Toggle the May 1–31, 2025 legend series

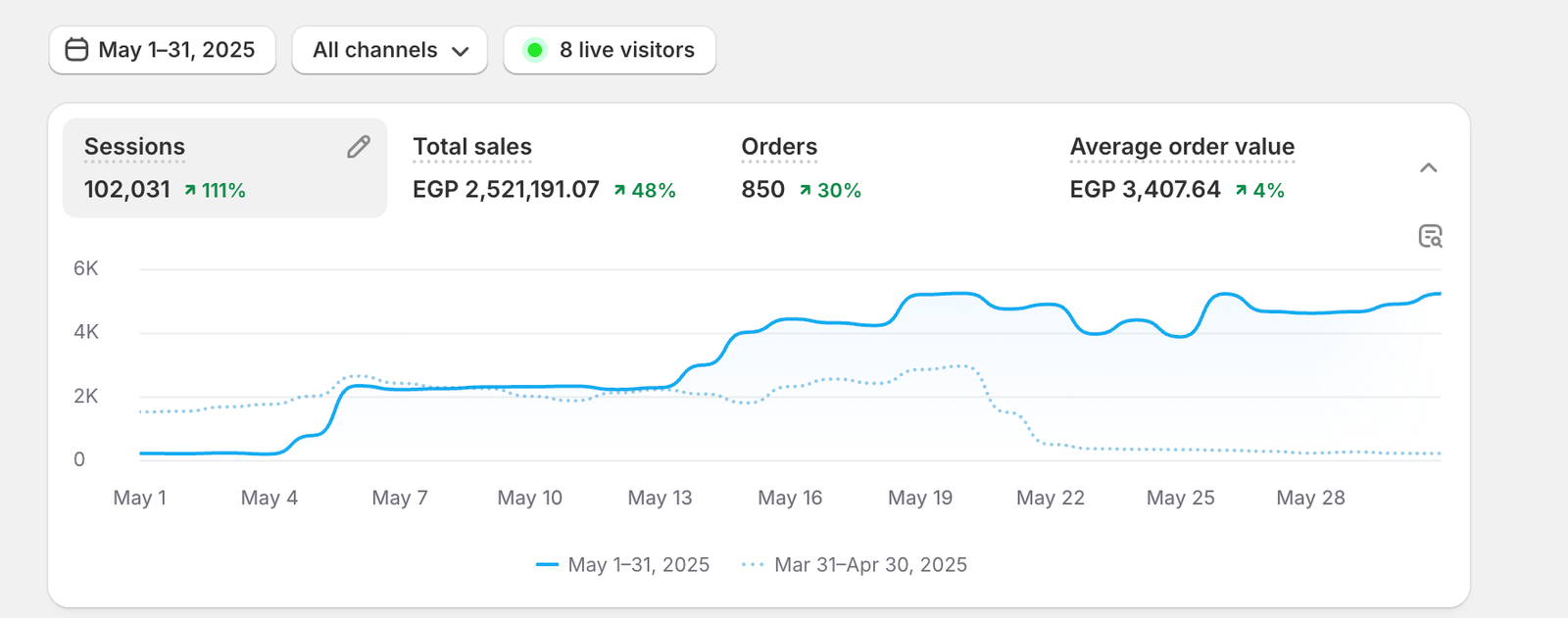[623, 565]
